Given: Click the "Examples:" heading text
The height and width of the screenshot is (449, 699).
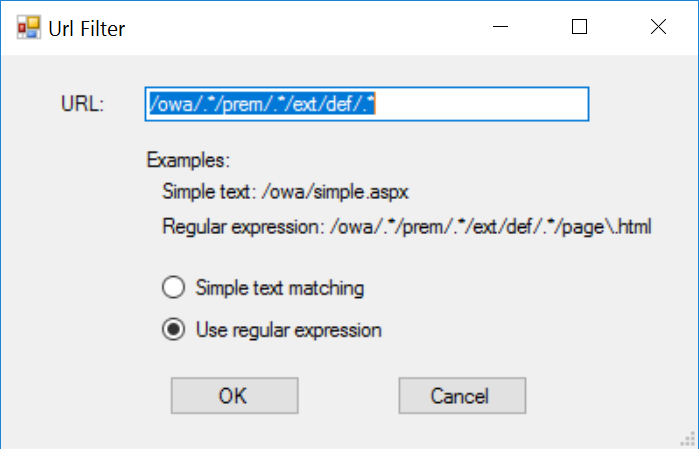Looking at the screenshot, I should coord(188,160).
